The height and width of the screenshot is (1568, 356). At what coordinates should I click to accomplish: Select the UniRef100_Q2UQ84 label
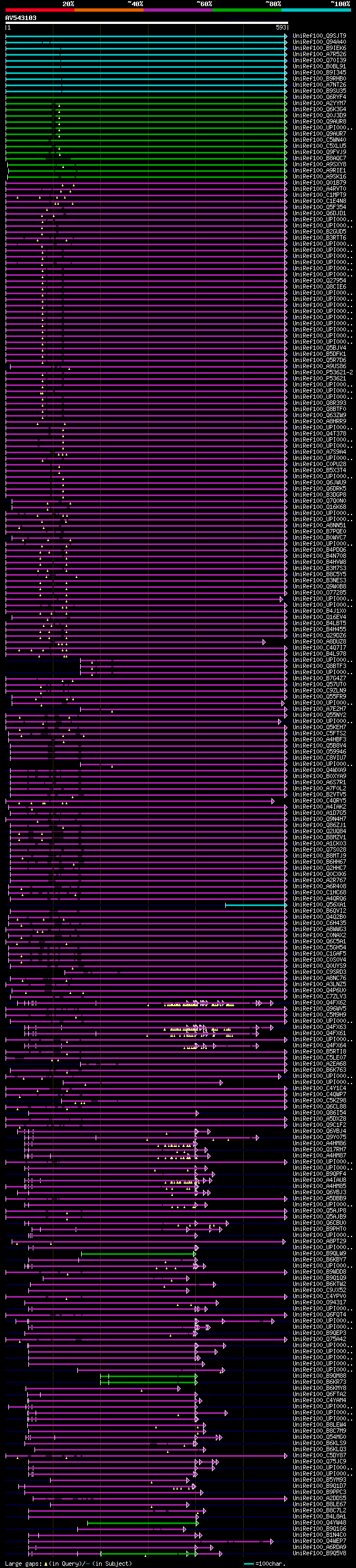click(319, 831)
